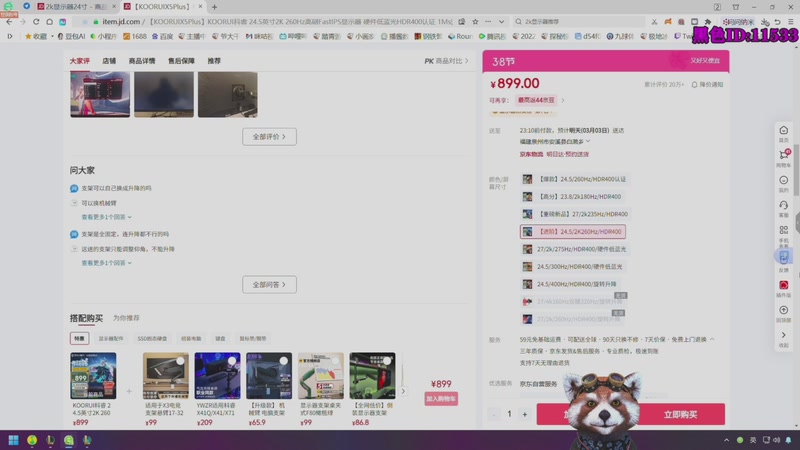Viewport: 800px width, 450px height.
Task: Open the delivery address dropdown
Action: [588, 141]
